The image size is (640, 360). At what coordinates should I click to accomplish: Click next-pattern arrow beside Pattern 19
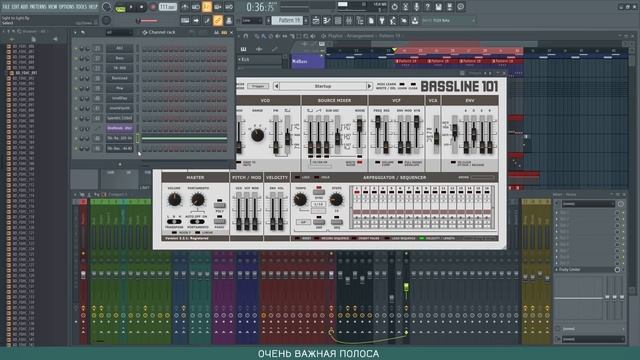pos(306,20)
